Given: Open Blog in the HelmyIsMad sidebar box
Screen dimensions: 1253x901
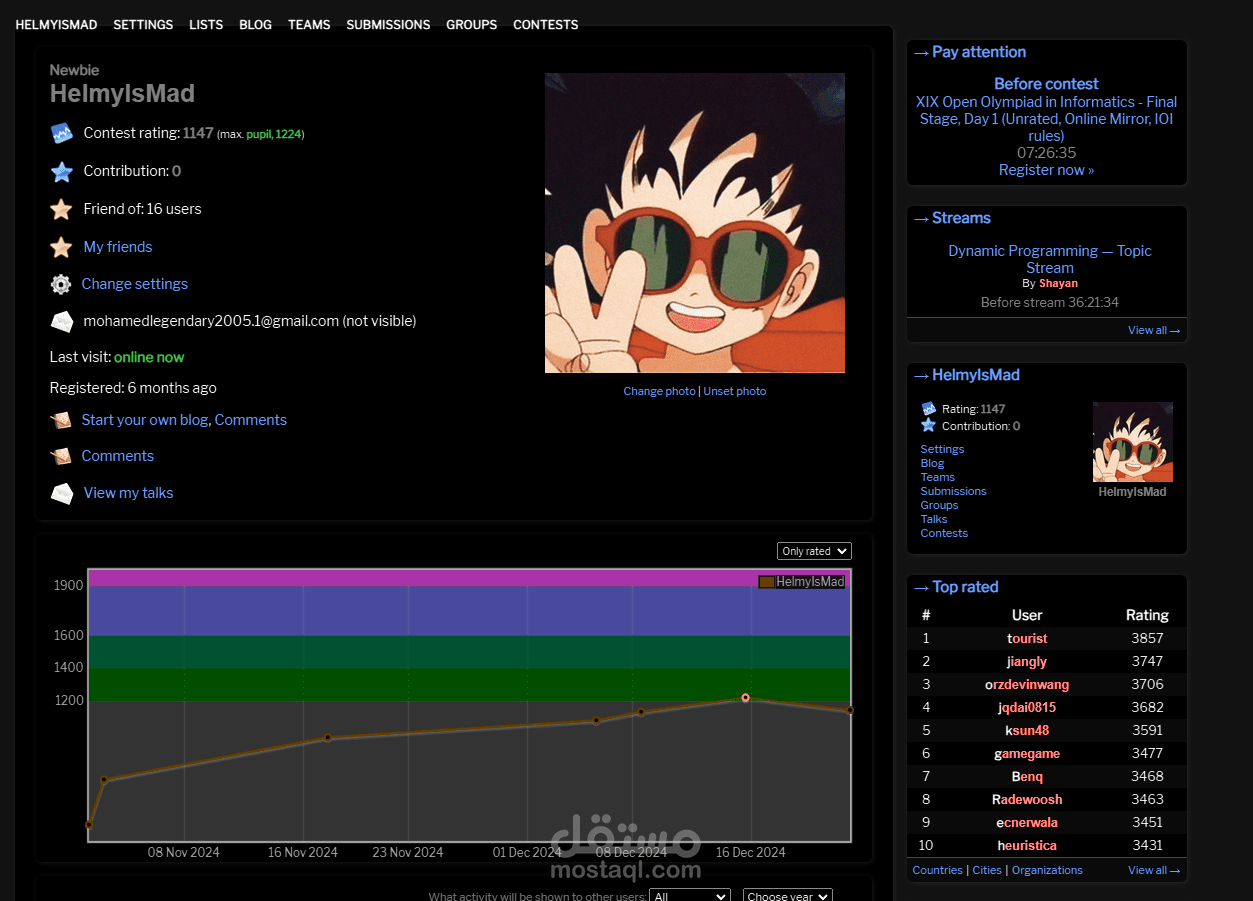Looking at the screenshot, I should (x=932, y=463).
